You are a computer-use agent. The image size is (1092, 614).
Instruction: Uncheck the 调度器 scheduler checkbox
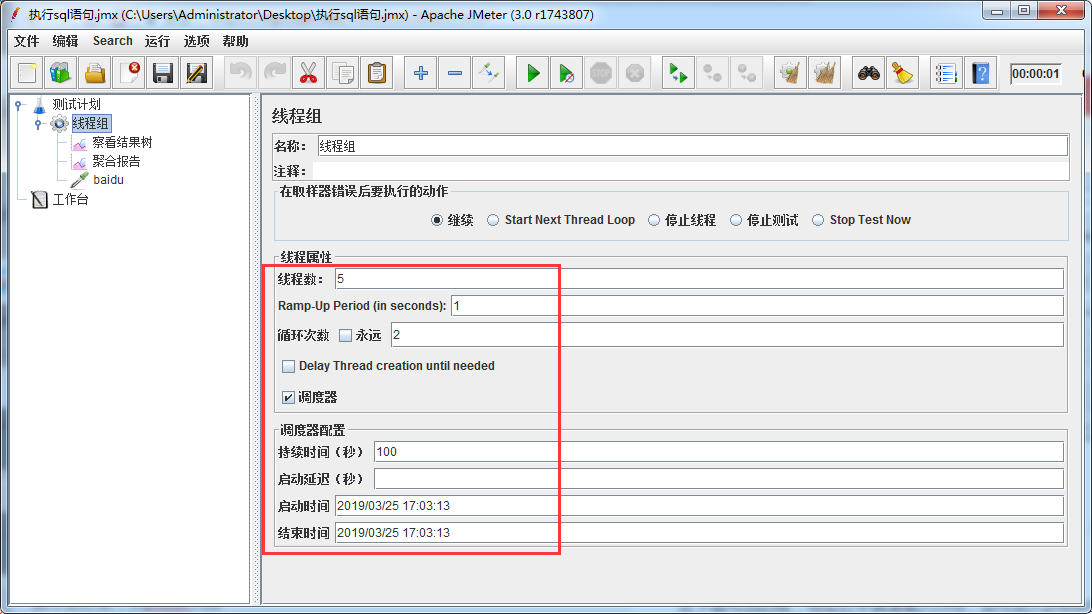(288, 397)
